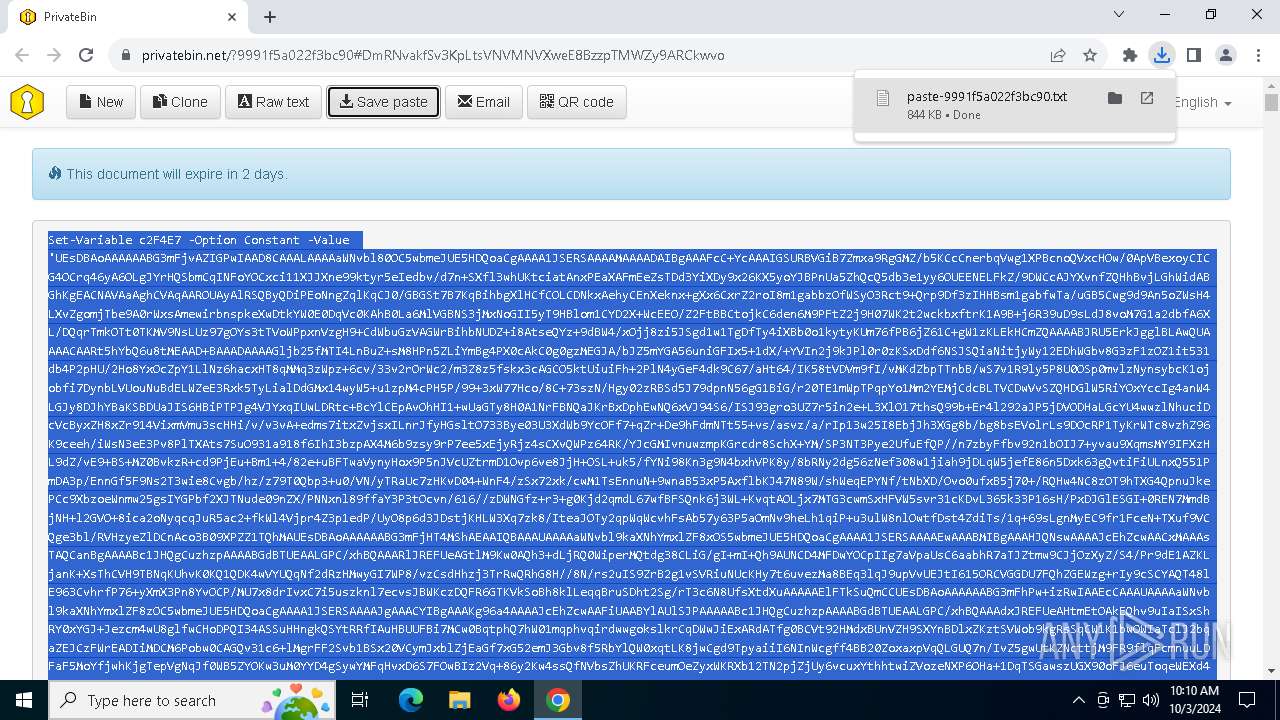Click the view site information icon
1280x720 pixels.
point(125,56)
